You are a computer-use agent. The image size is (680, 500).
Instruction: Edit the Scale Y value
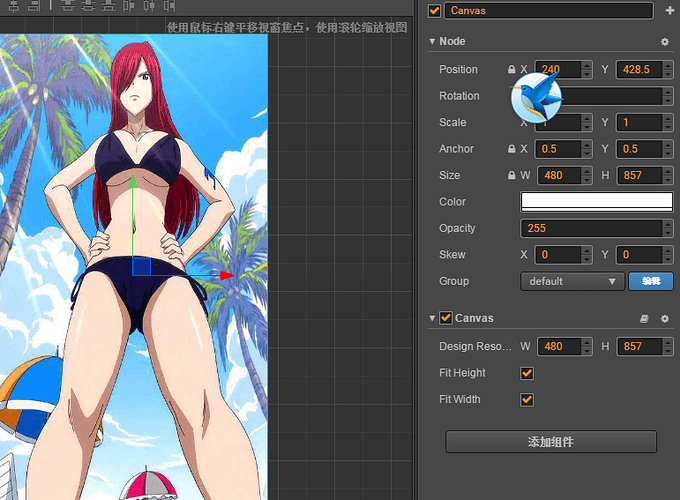coord(639,122)
